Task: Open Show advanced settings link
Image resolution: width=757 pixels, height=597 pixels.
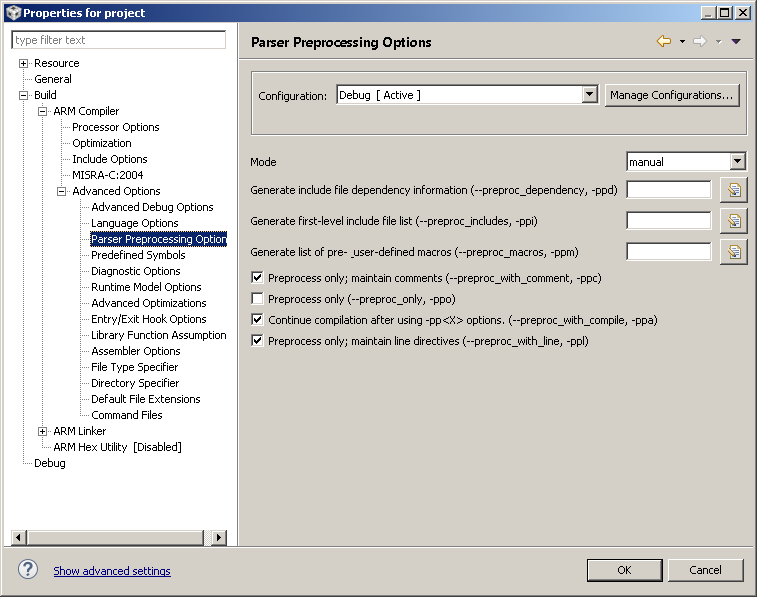Action: 112,571
